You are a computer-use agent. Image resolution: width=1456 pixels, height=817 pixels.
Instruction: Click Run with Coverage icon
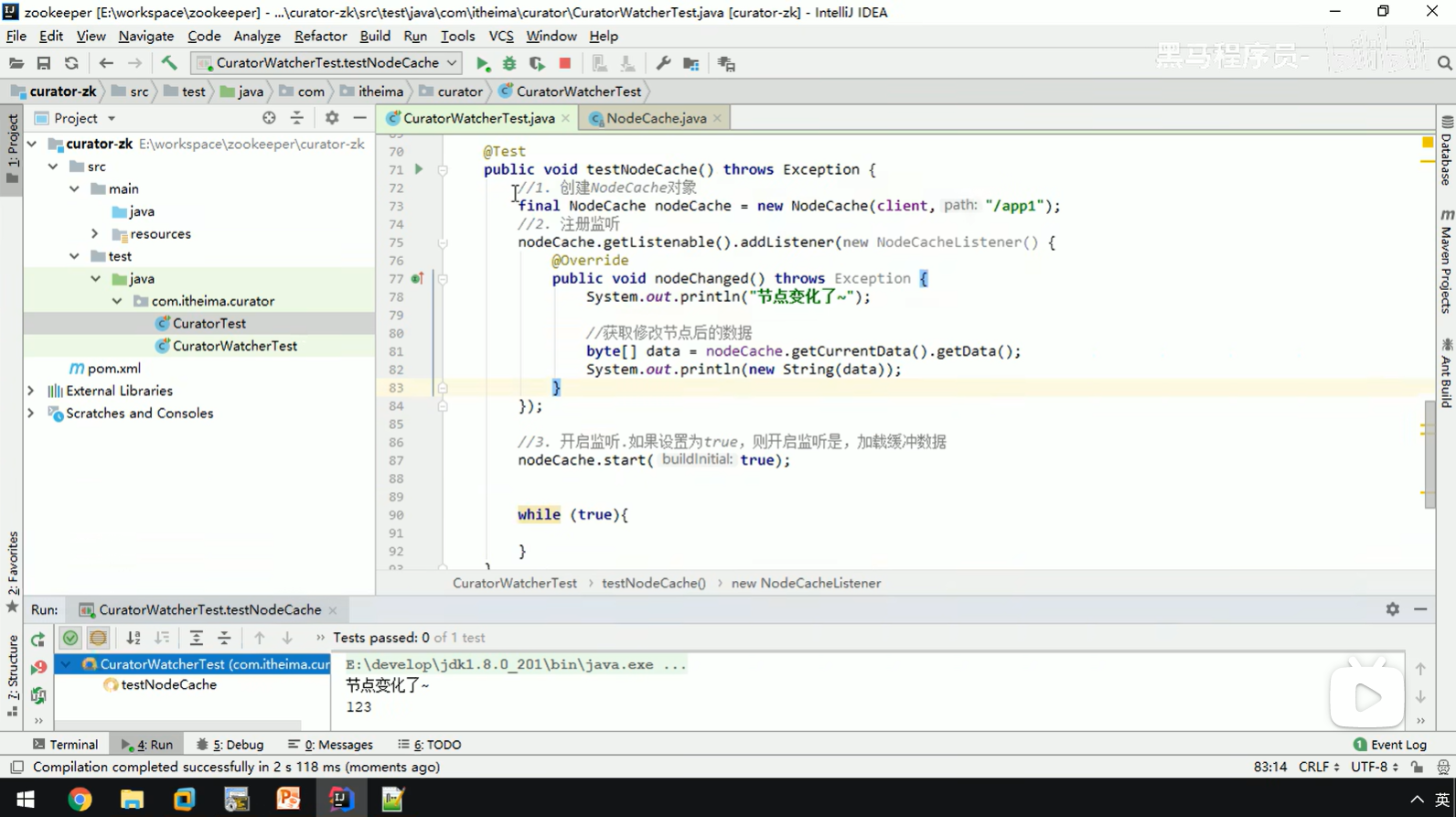(x=537, y=63)
